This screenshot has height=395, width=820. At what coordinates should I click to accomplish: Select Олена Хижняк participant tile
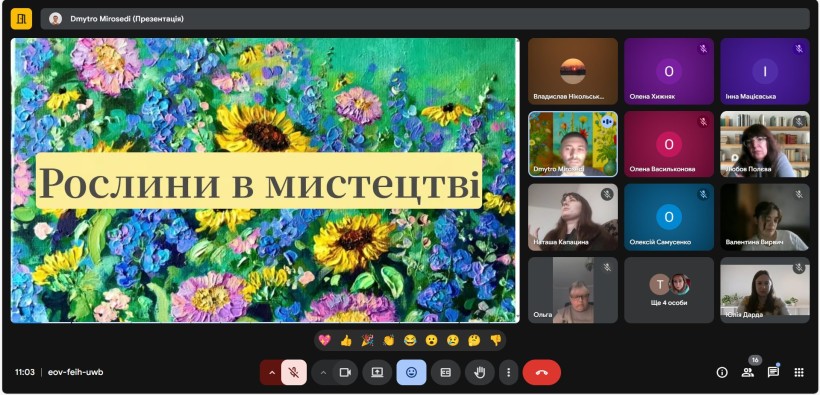pos(669,72)
